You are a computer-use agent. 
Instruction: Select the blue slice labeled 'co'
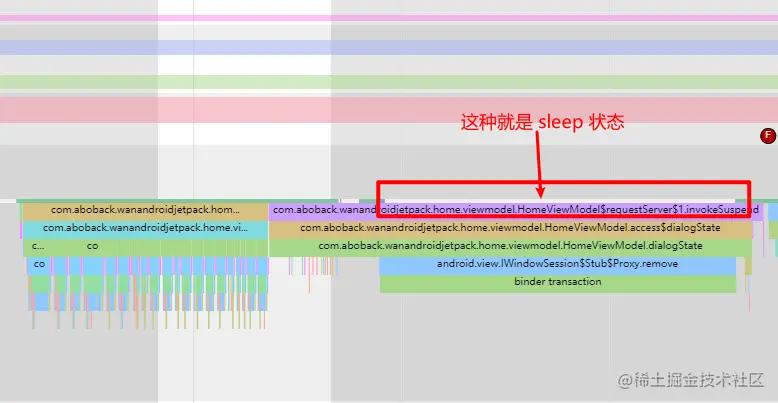39,265
